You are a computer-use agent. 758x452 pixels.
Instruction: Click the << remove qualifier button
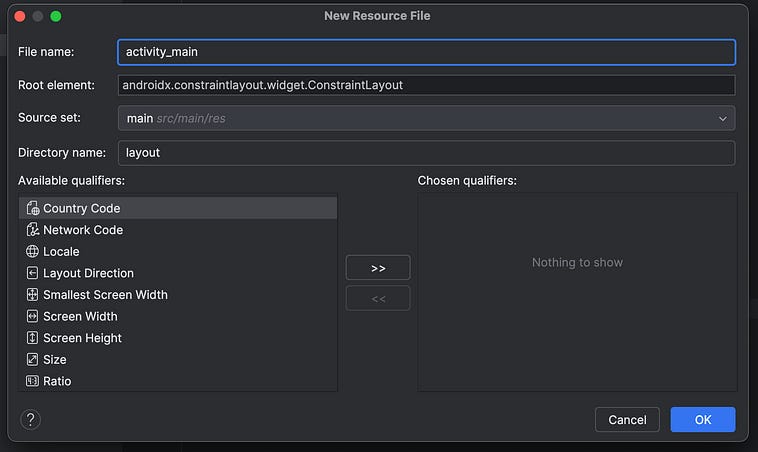pos(378,299)
